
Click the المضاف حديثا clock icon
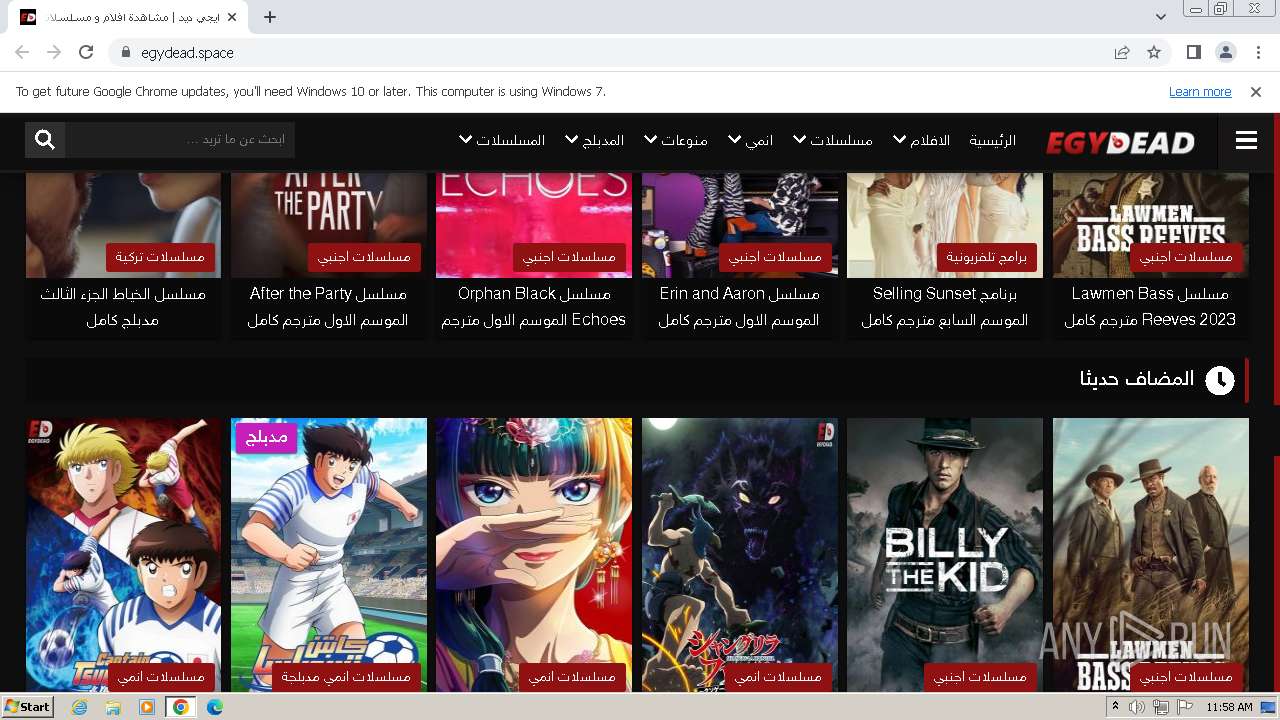point(1220,380)
